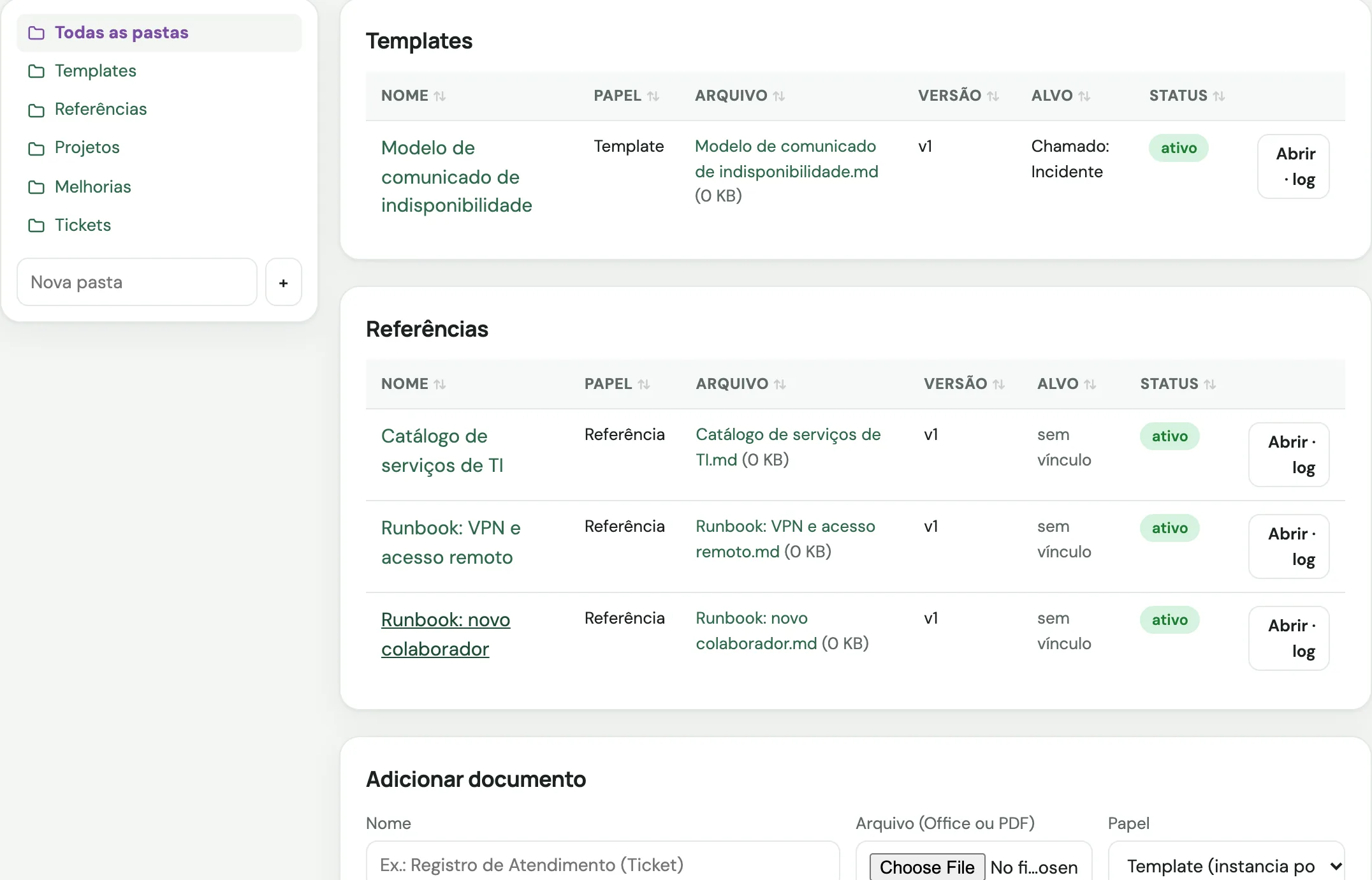Open the Tickets folder
The width and height of the screenshot is (1372, 880).
83,224
